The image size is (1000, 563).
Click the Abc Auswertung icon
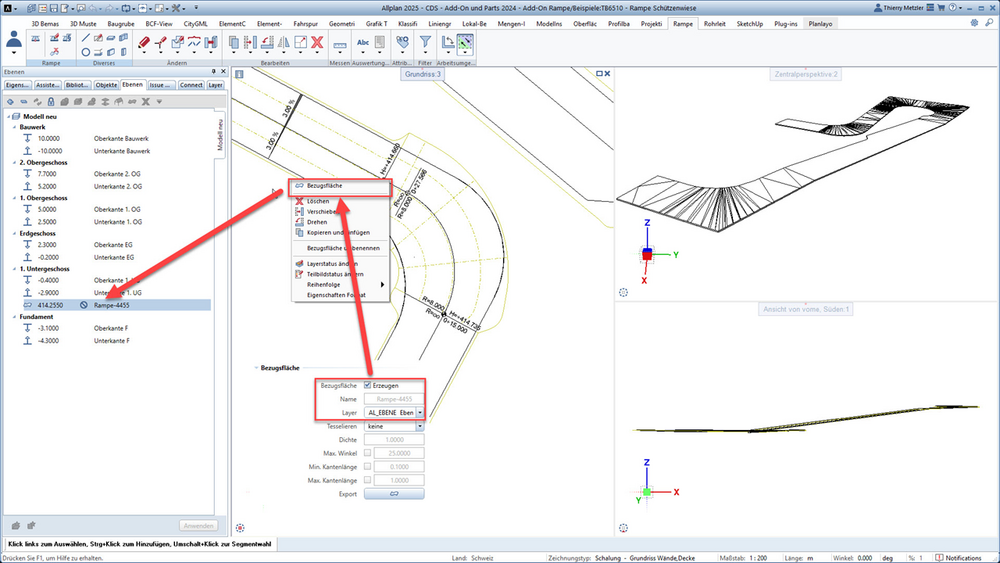point(362,43)
